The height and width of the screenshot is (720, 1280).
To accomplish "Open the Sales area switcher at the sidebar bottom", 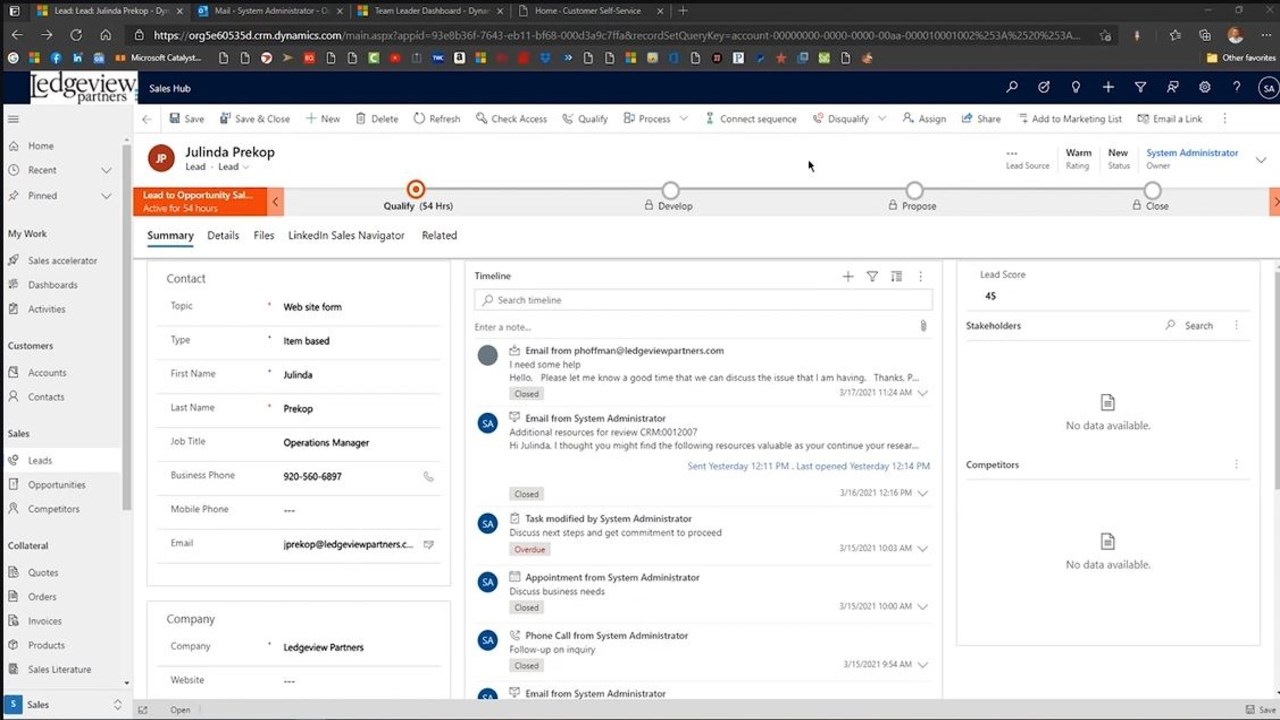I will (x=65, y=705).
